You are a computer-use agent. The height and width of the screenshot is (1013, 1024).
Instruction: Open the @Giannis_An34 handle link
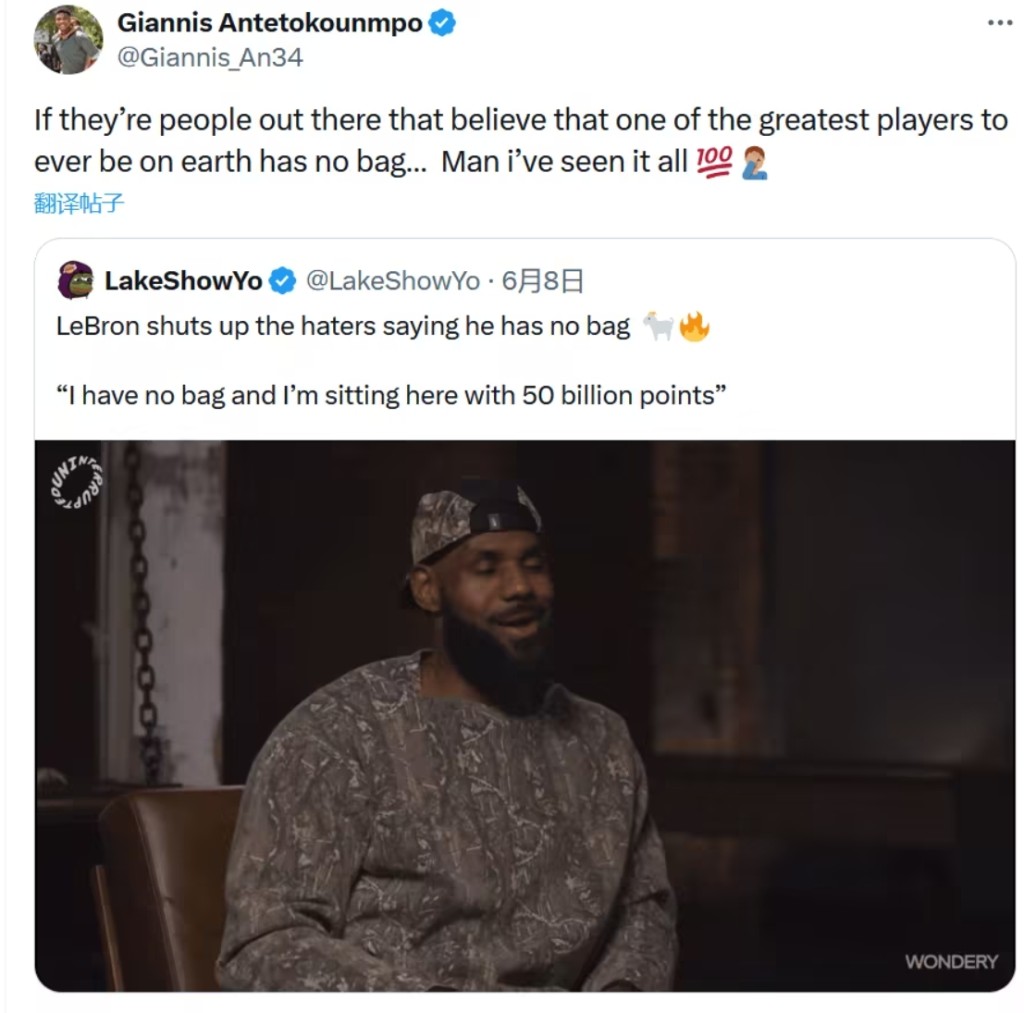[x=210, y=57]
